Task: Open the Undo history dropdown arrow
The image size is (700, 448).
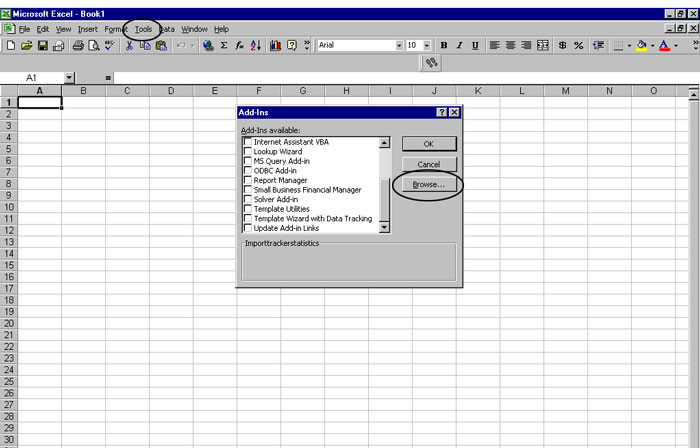Action: pos(193,45)
